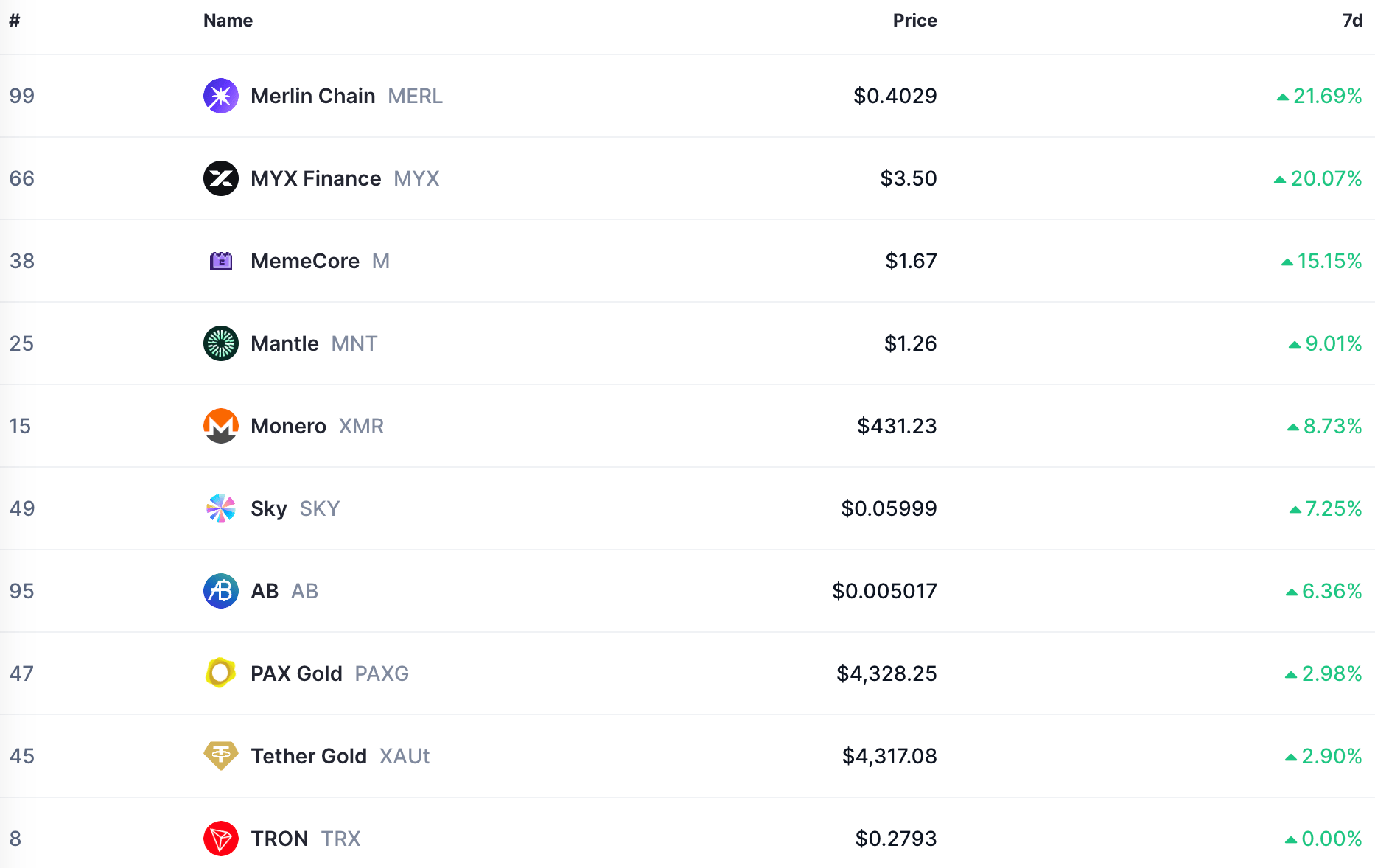
Task: Sort by rank number column header
Action: 15,21
